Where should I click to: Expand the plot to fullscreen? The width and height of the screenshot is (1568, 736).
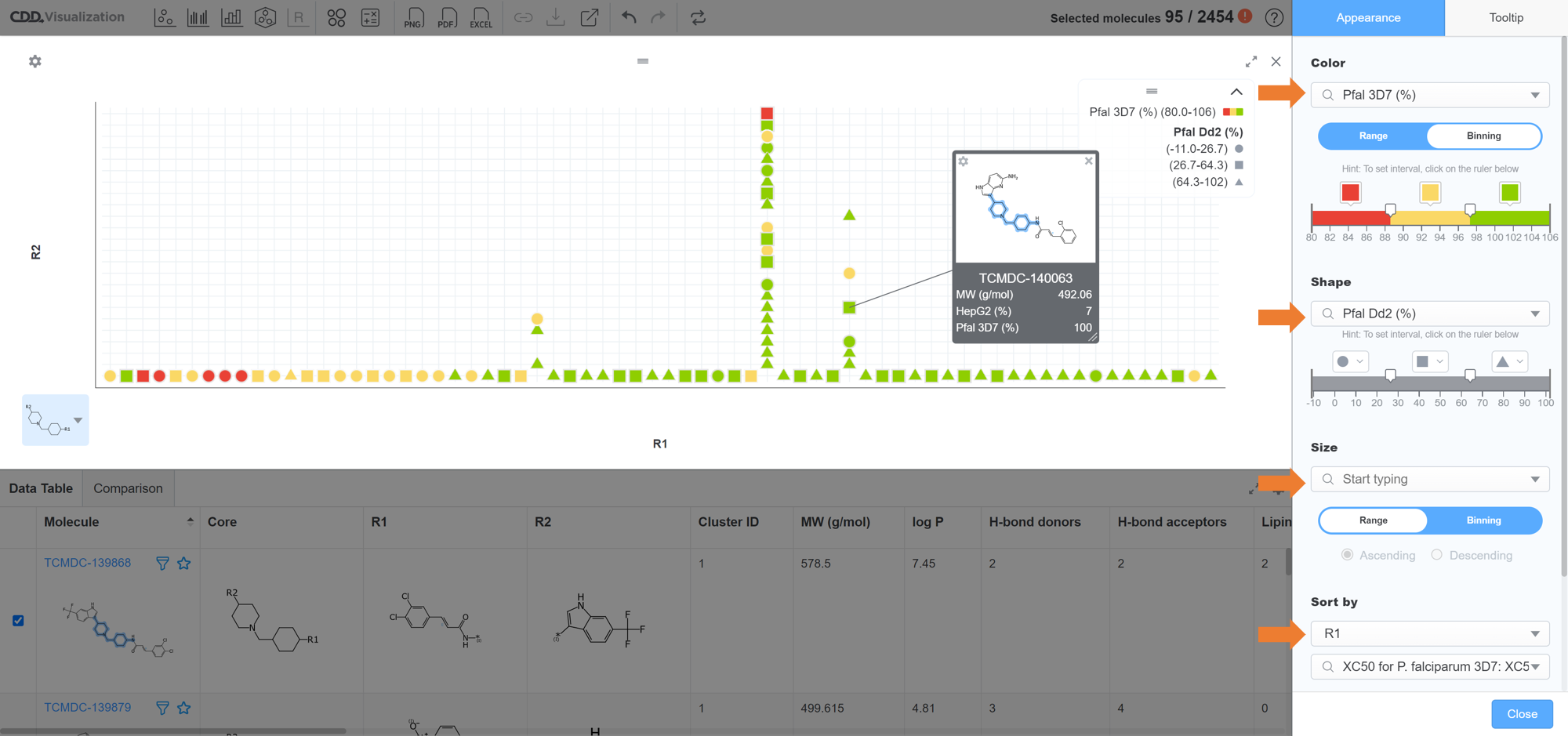[x=1251, y=61]
